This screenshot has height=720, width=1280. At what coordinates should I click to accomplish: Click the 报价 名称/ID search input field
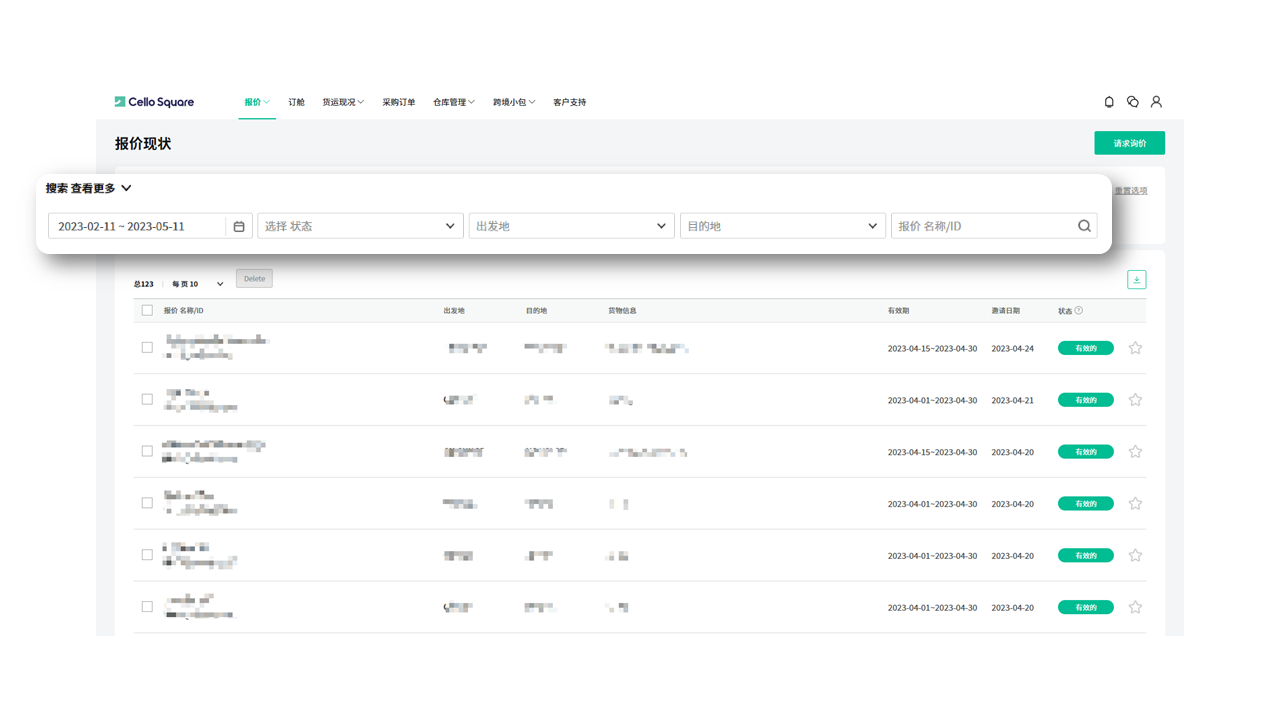[982, 226]
